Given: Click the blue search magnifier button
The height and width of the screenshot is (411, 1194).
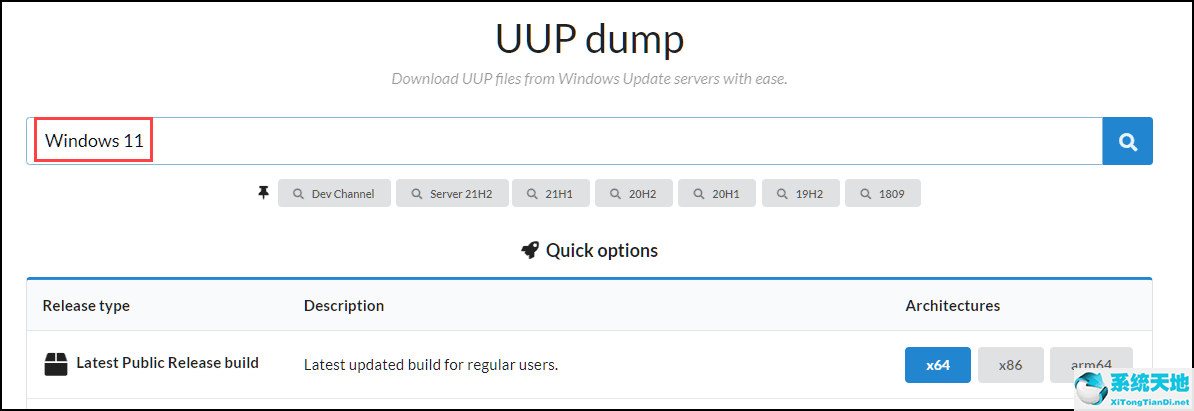Looking at the screenshot, I should coord(1127,142).
